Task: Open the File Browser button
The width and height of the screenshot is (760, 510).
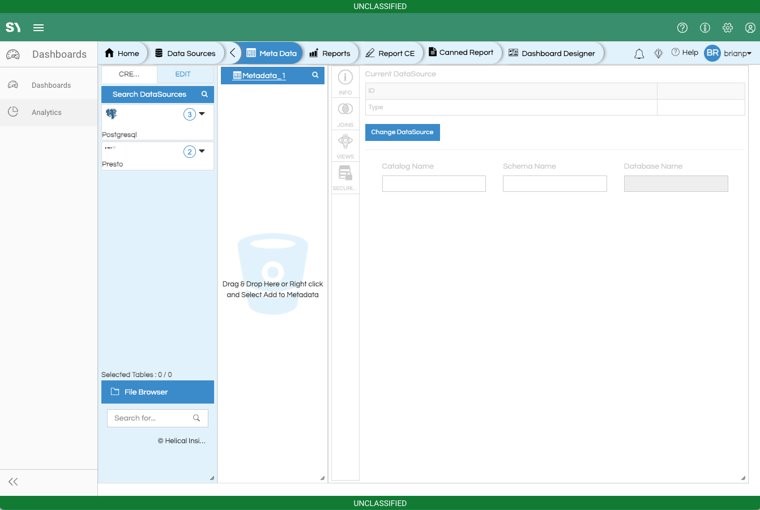Action: tap(157, 392)
